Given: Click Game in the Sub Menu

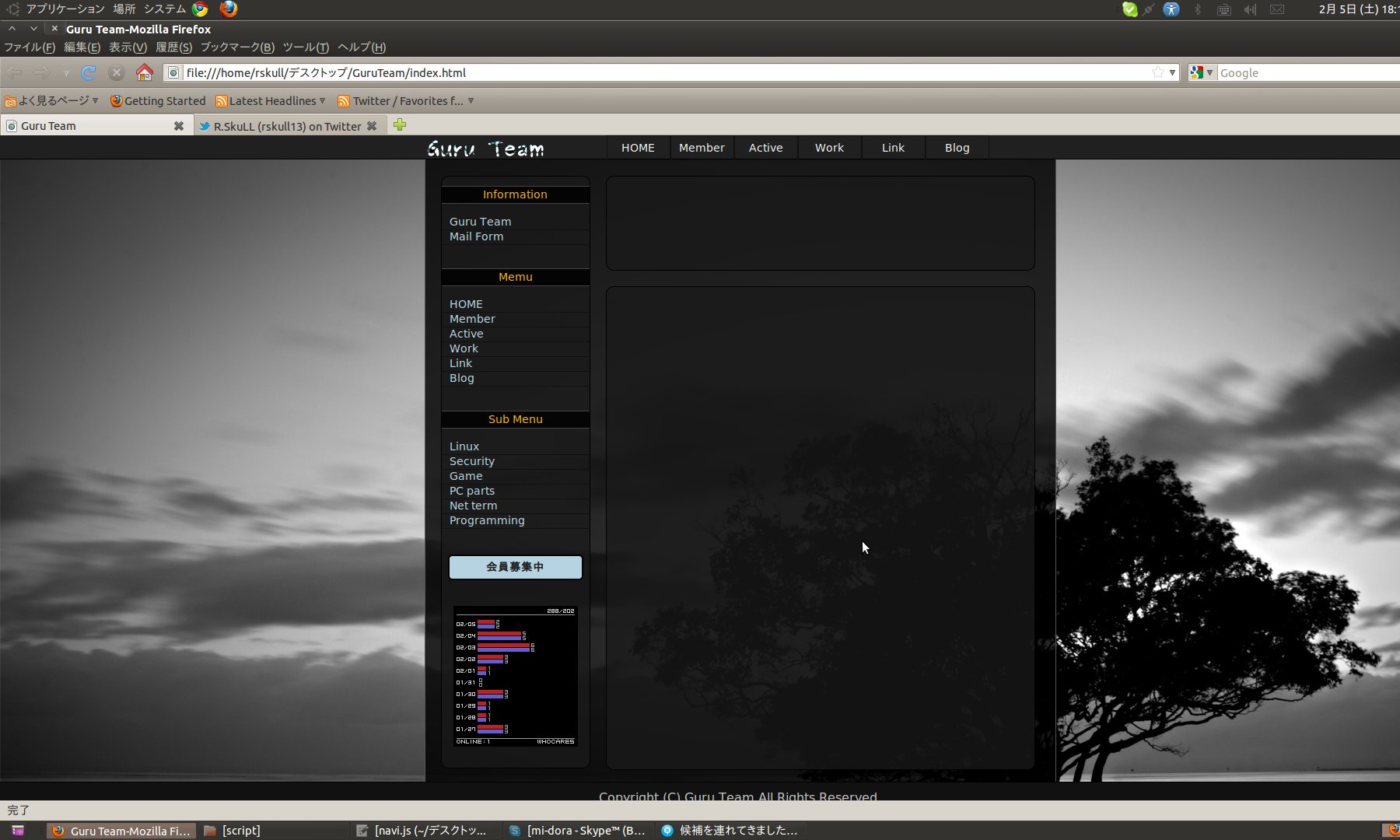Looking at the screenshot, I should [x=466, y=476].
